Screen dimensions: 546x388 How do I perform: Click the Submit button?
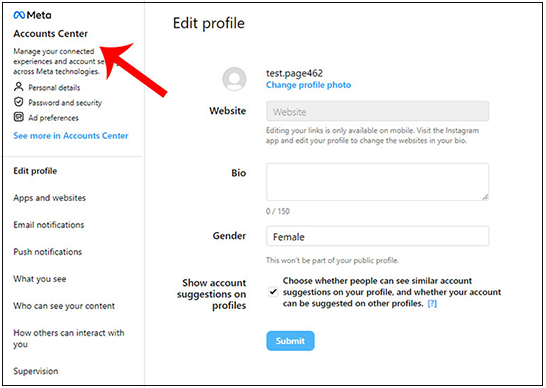[x=290, y=341]
